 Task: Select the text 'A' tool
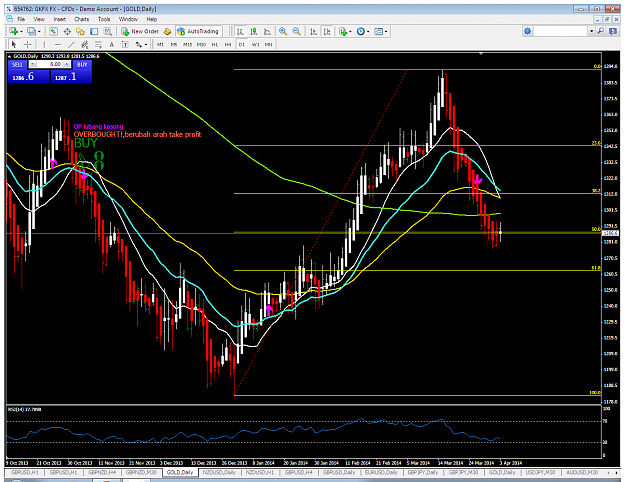(x=112, y=45)
